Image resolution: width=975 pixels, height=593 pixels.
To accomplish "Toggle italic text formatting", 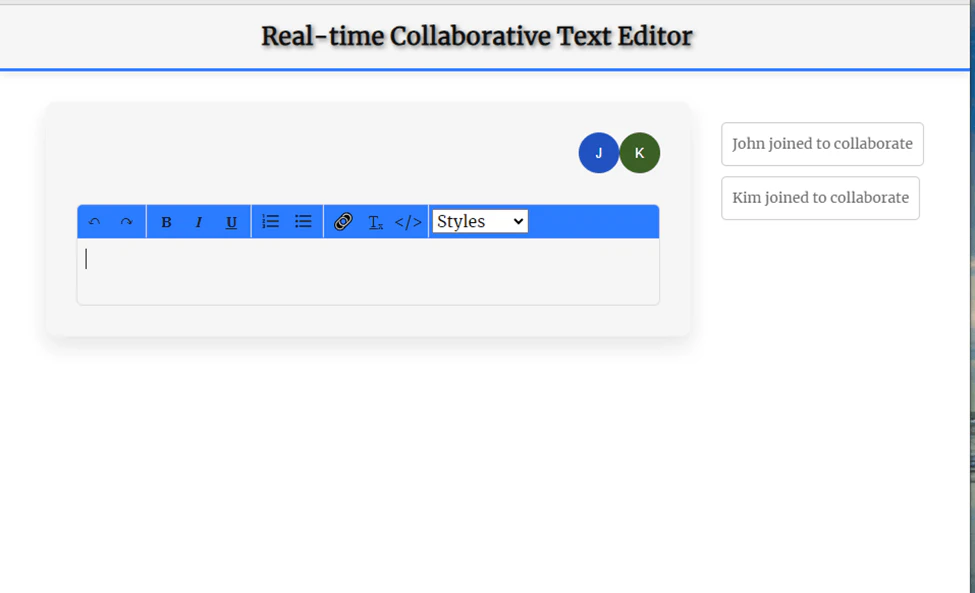I will [x=198, y=221].
